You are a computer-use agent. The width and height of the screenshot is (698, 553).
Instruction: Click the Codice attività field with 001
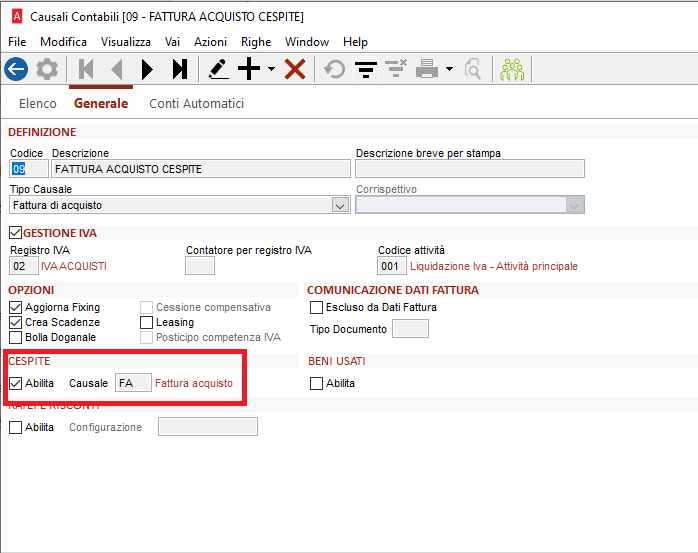pyautogui.click(x=391, y=266)
